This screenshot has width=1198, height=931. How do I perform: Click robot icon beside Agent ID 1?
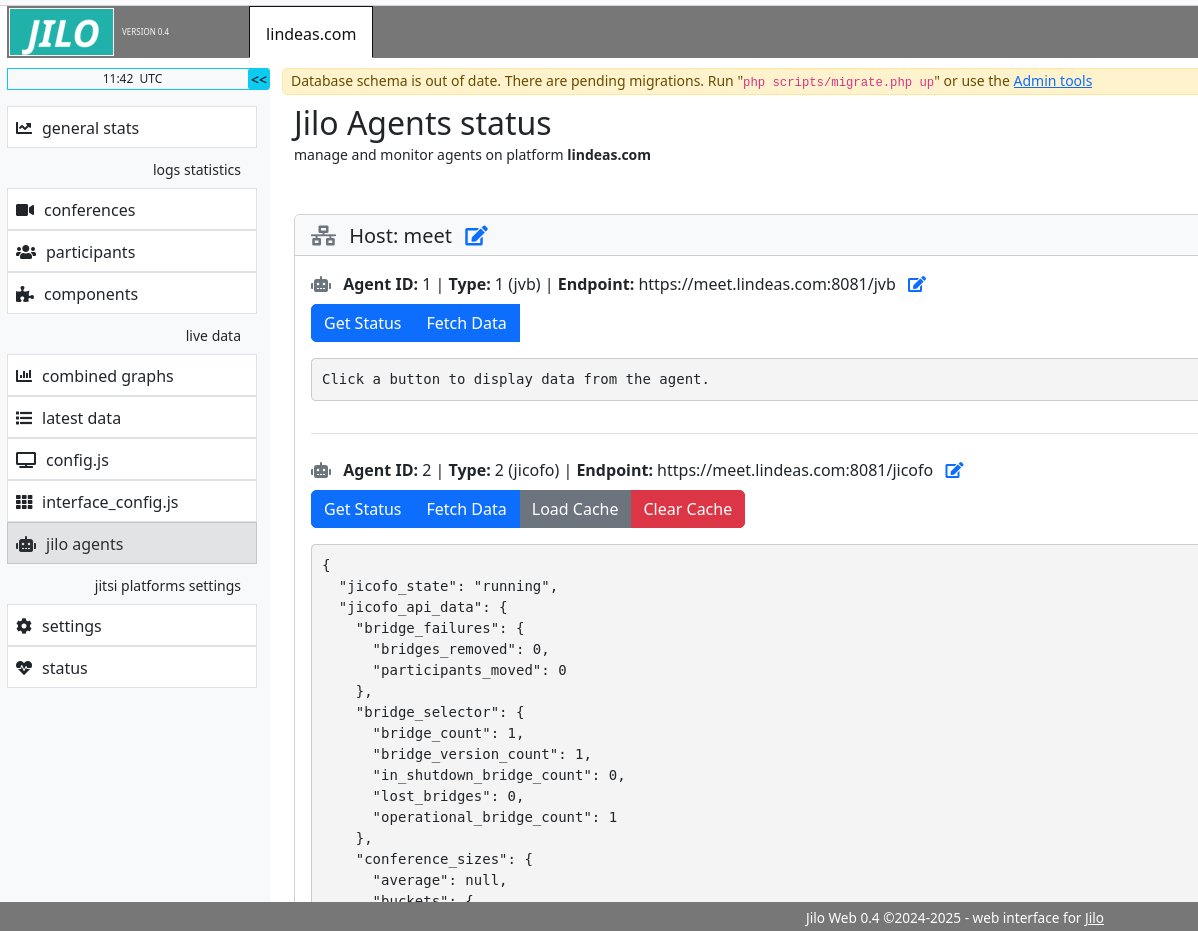tap(321, 285)
